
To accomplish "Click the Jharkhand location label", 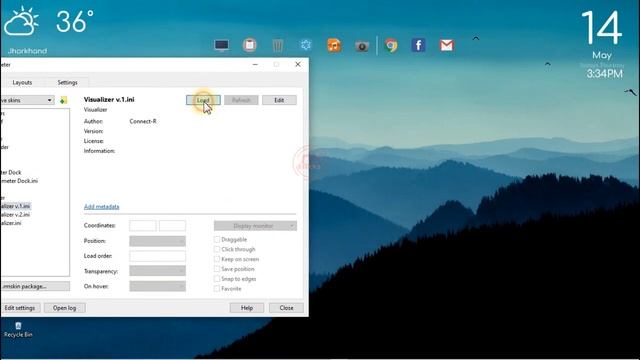I will coord(27,51).
